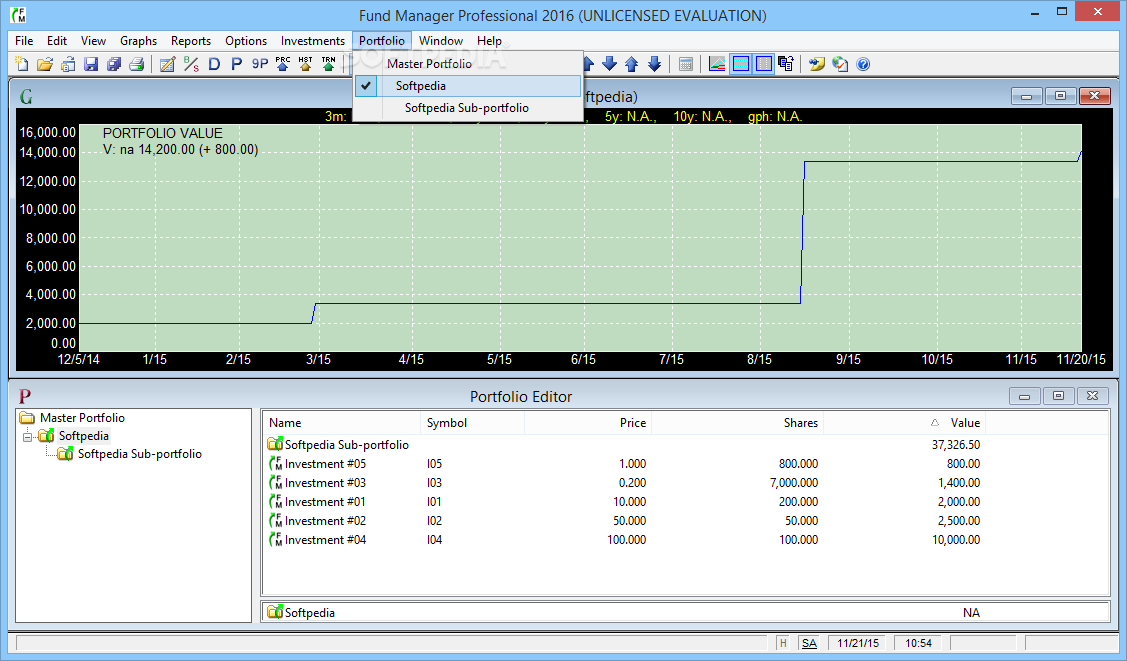Click the New file toolbar icon
The image size is (1127, 661).
22,65
